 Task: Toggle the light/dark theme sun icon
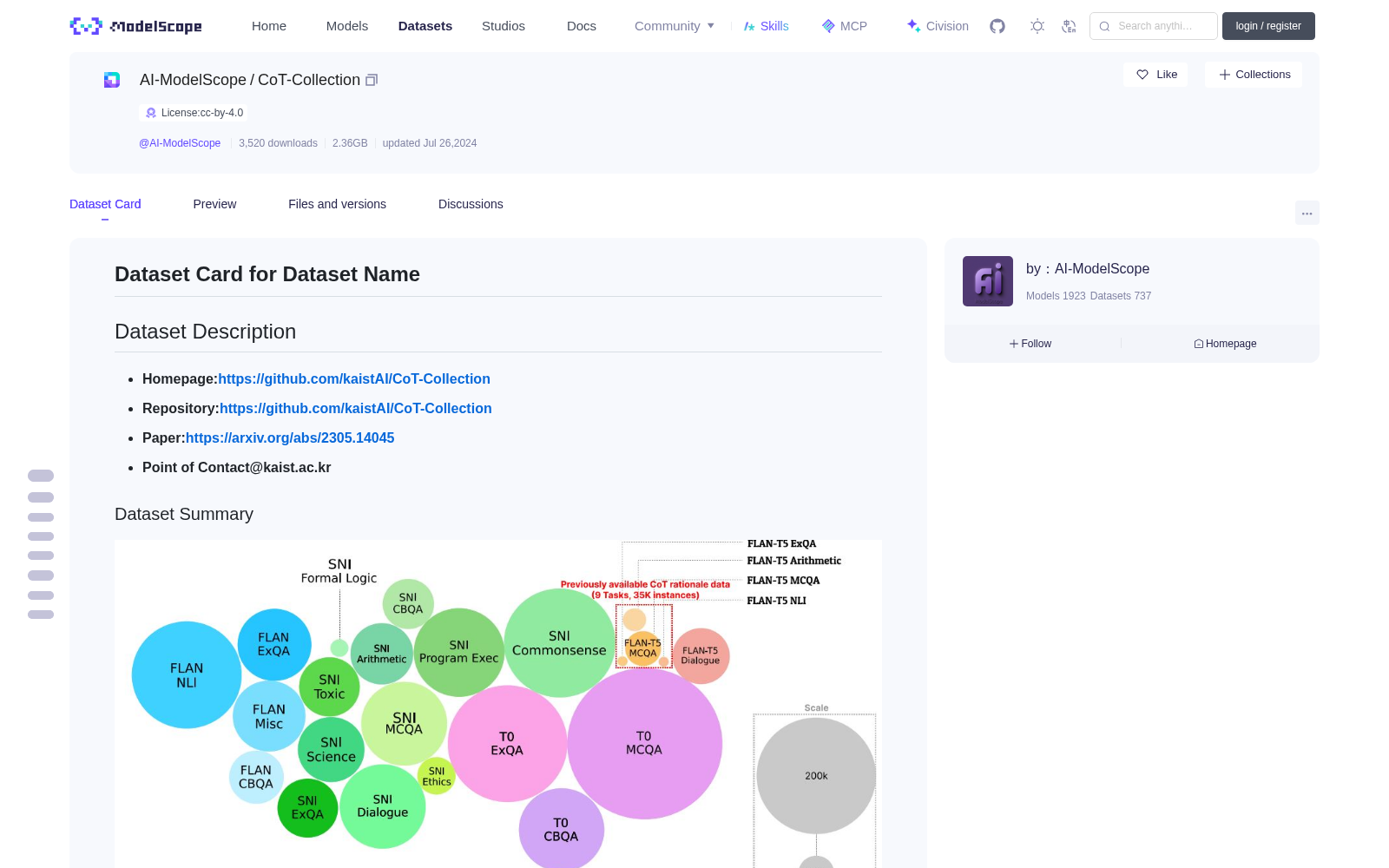[1037, 26]
